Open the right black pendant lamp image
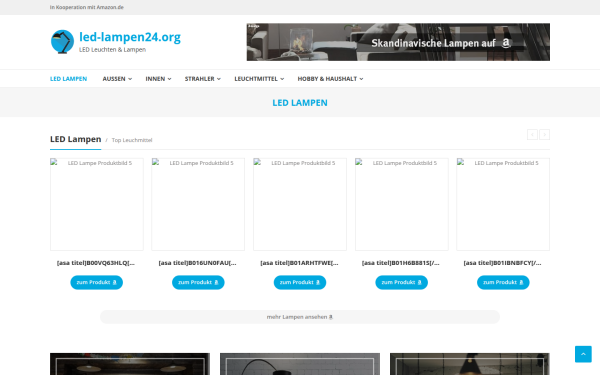The width and height of the screenshot is (600, 375). click(470, 364)
